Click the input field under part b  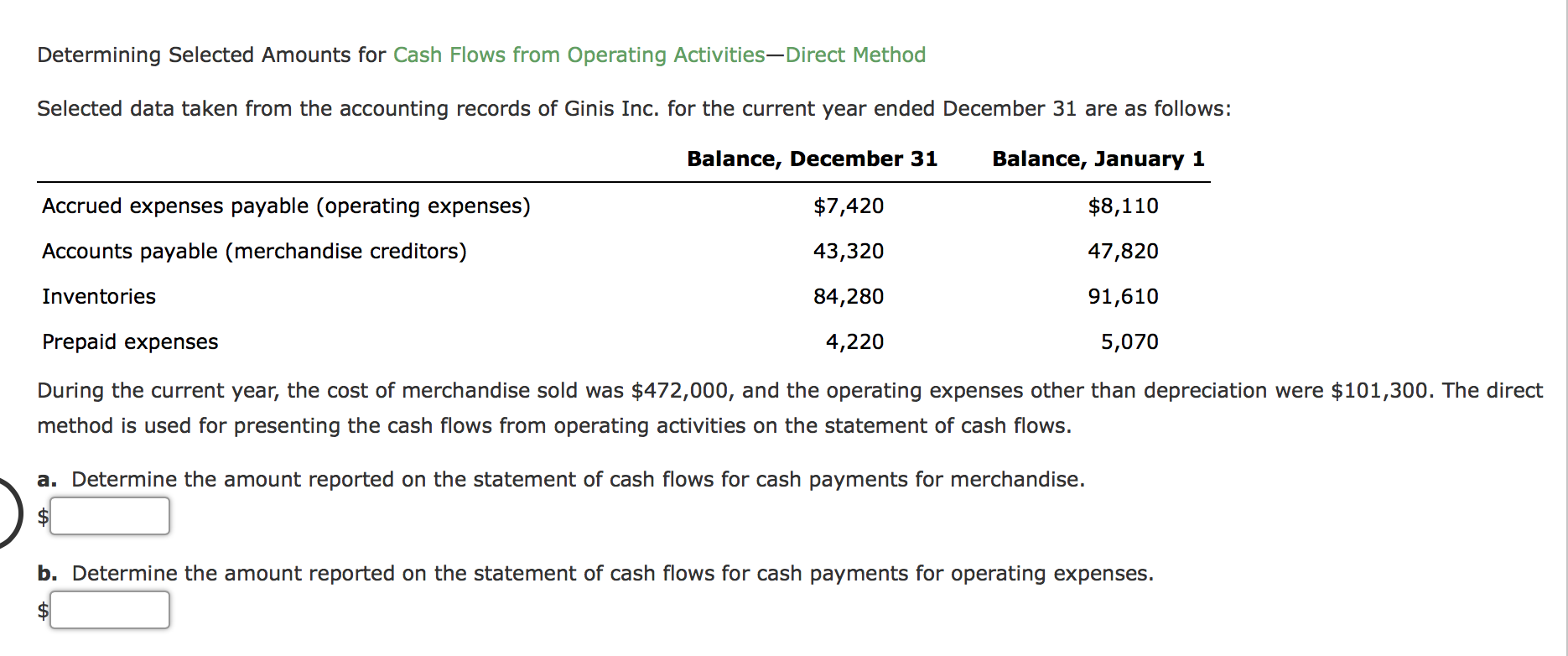pyautogui.click(x=109, y=610)
